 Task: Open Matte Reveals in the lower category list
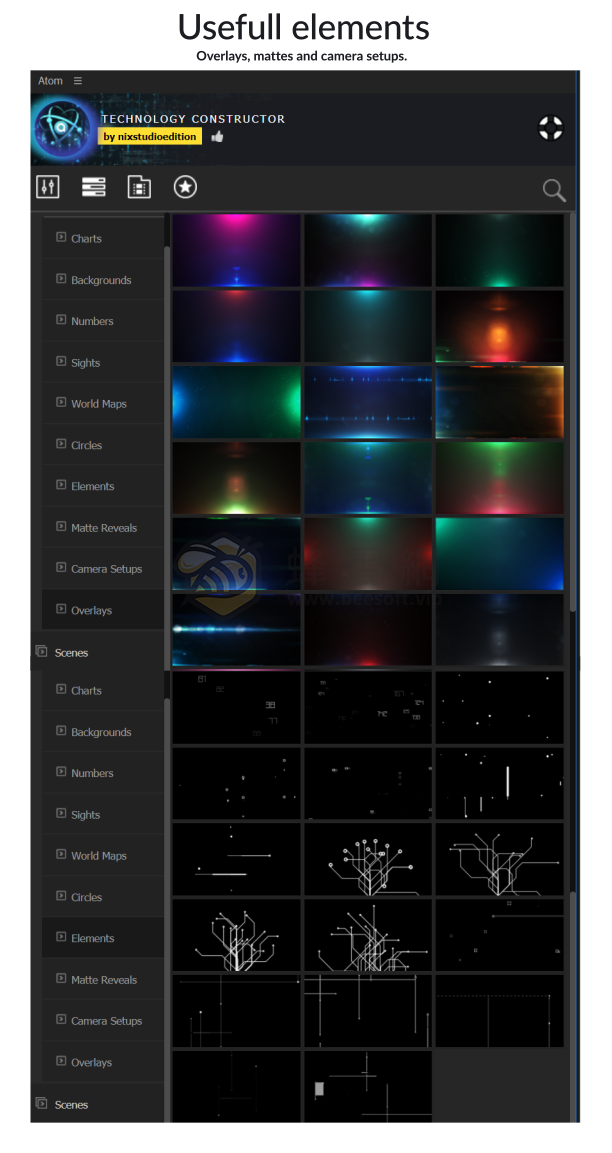tap(103, 979)
